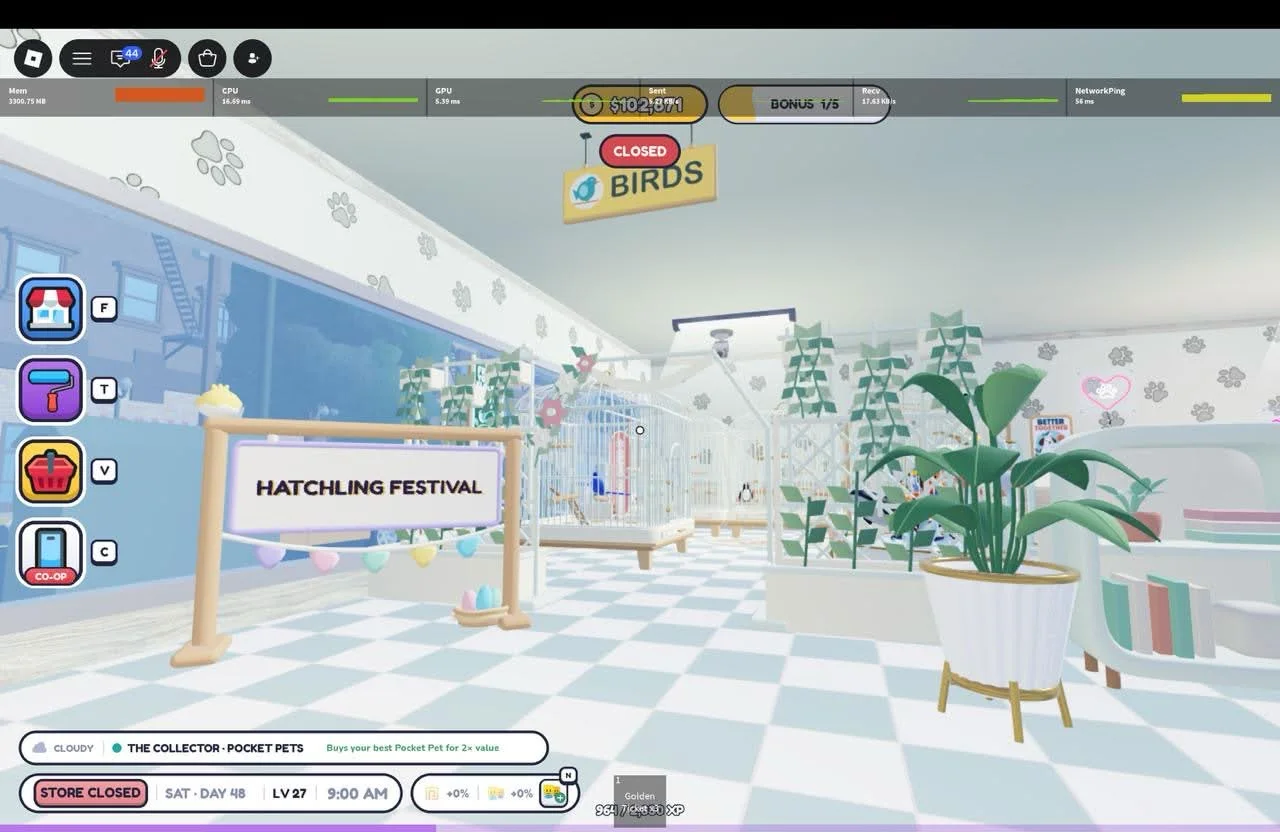Click the CLOSED badge above Birds sign

coord(640,151)
